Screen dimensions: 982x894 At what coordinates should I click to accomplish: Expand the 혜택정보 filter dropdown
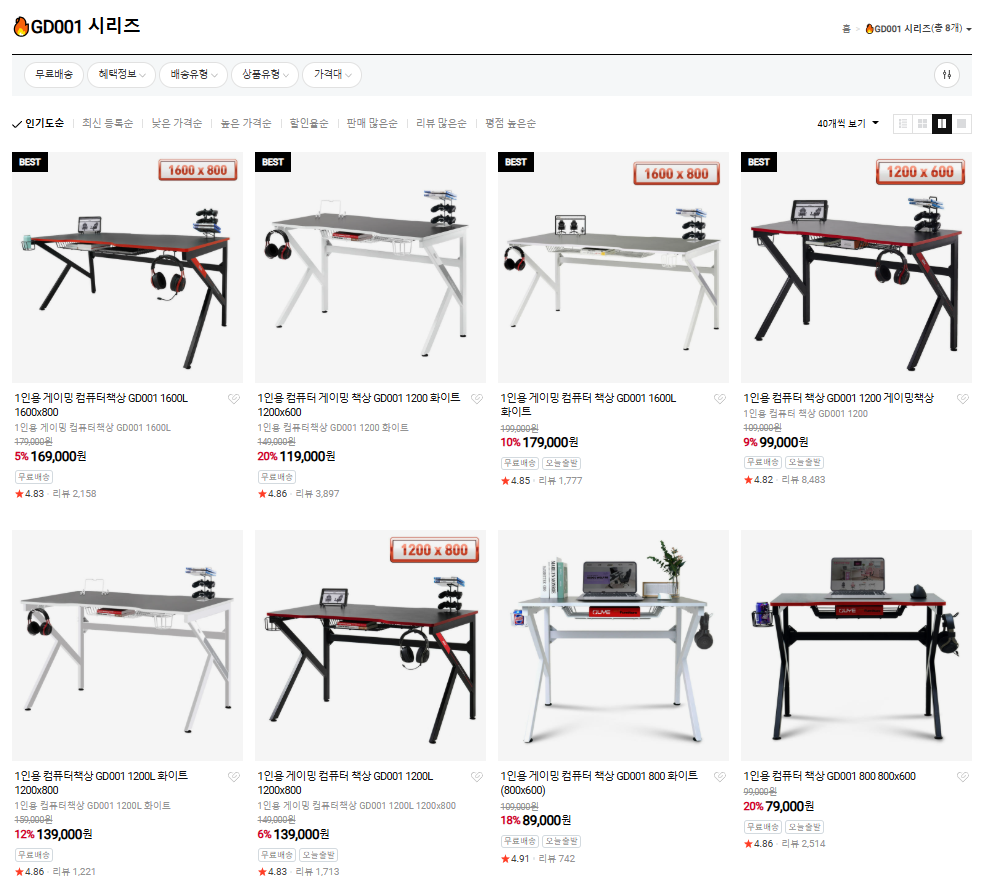[121, 75]
